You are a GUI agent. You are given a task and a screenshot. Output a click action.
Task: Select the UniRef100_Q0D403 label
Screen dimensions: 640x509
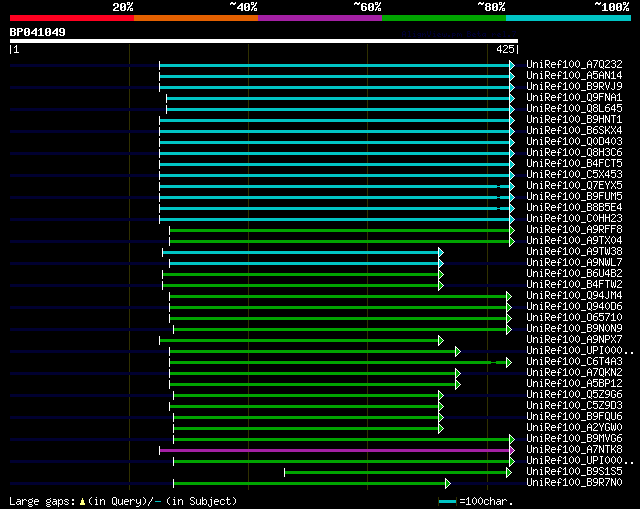coord(574,142)
